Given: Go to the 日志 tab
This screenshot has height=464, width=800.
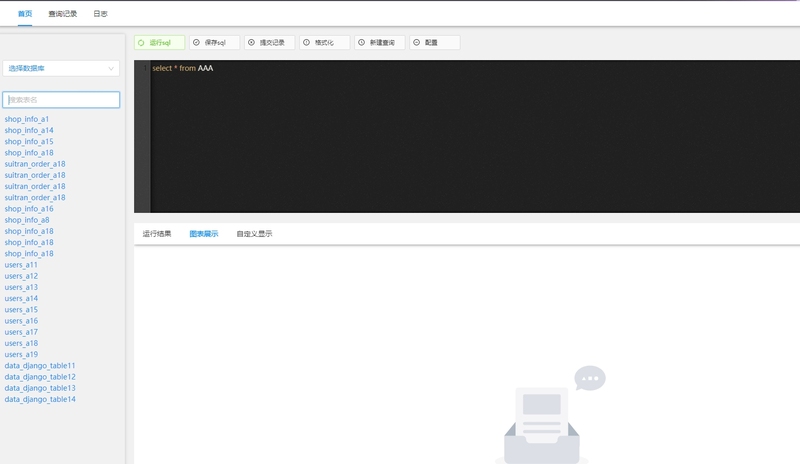Looking at the screenshot, I should (x=100, y=14).
